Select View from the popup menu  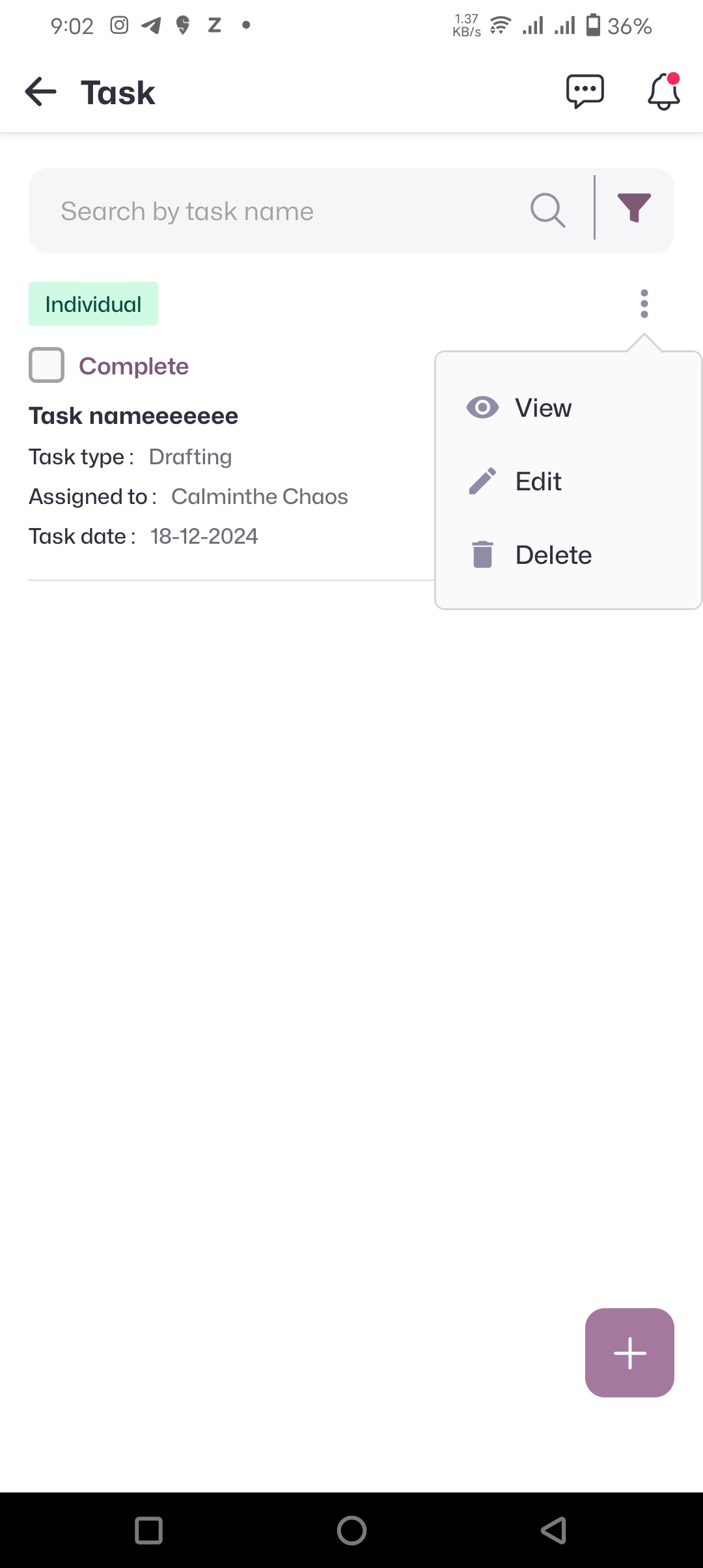(544, 408)
